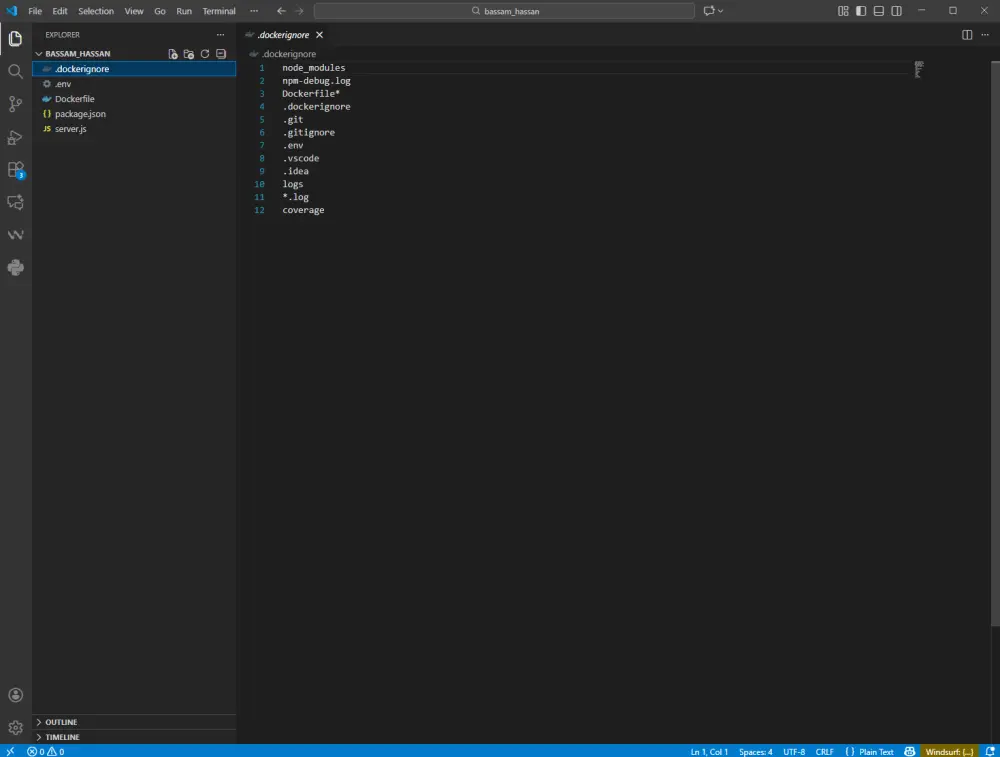1000x757 pixels.
Task: Go back in navigation history
Action: [281, 11]
